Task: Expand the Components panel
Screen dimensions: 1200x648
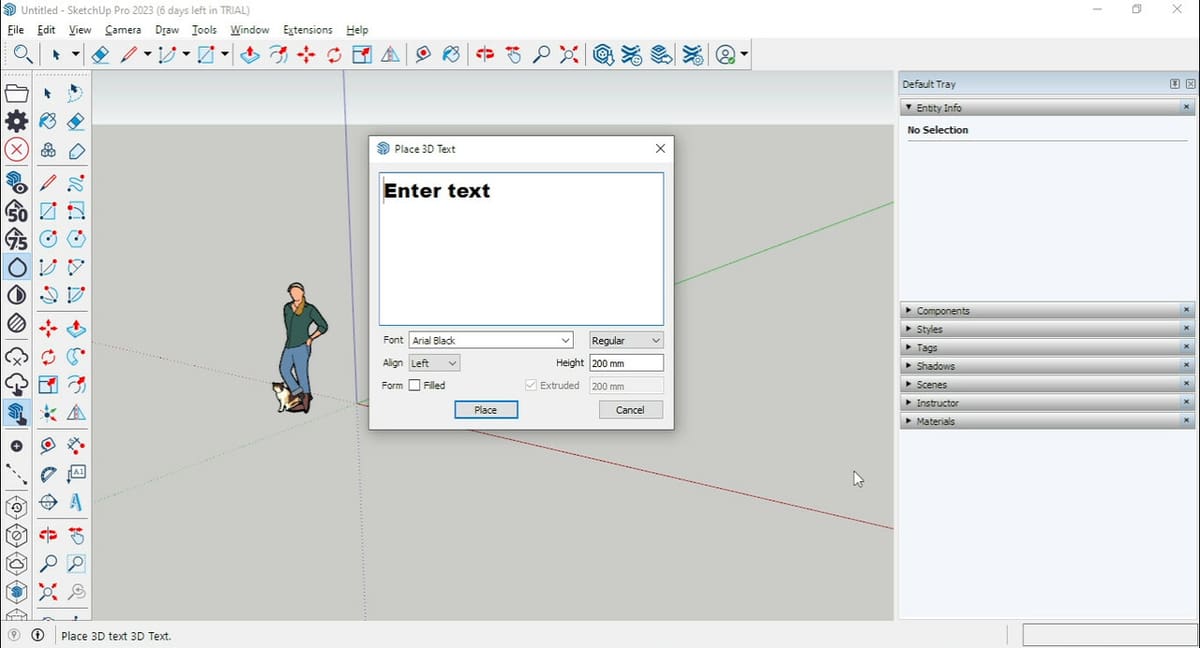Action: click(x=908, y=311)
